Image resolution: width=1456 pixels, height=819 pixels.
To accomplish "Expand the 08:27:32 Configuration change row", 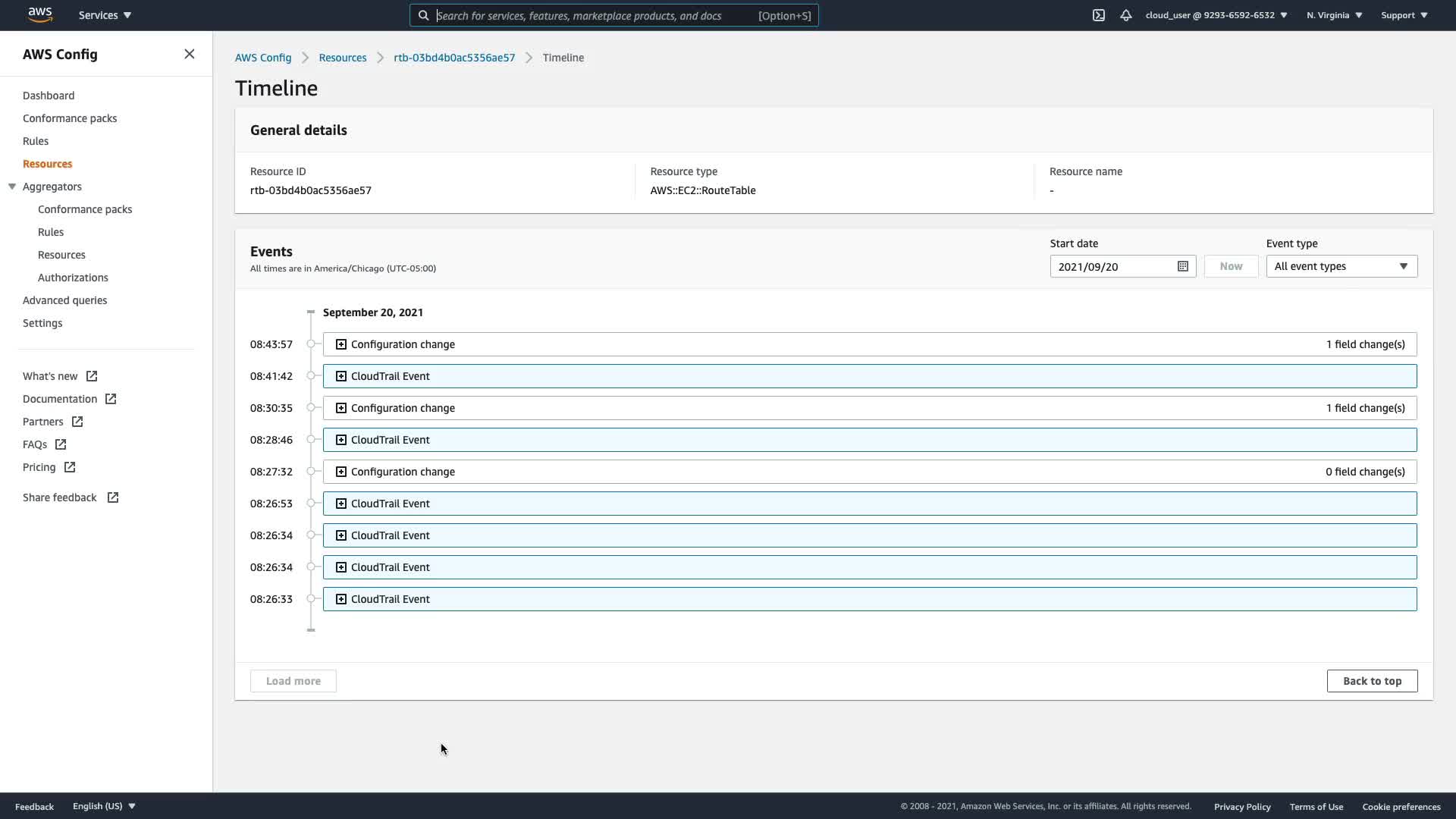I will [341, 472].
